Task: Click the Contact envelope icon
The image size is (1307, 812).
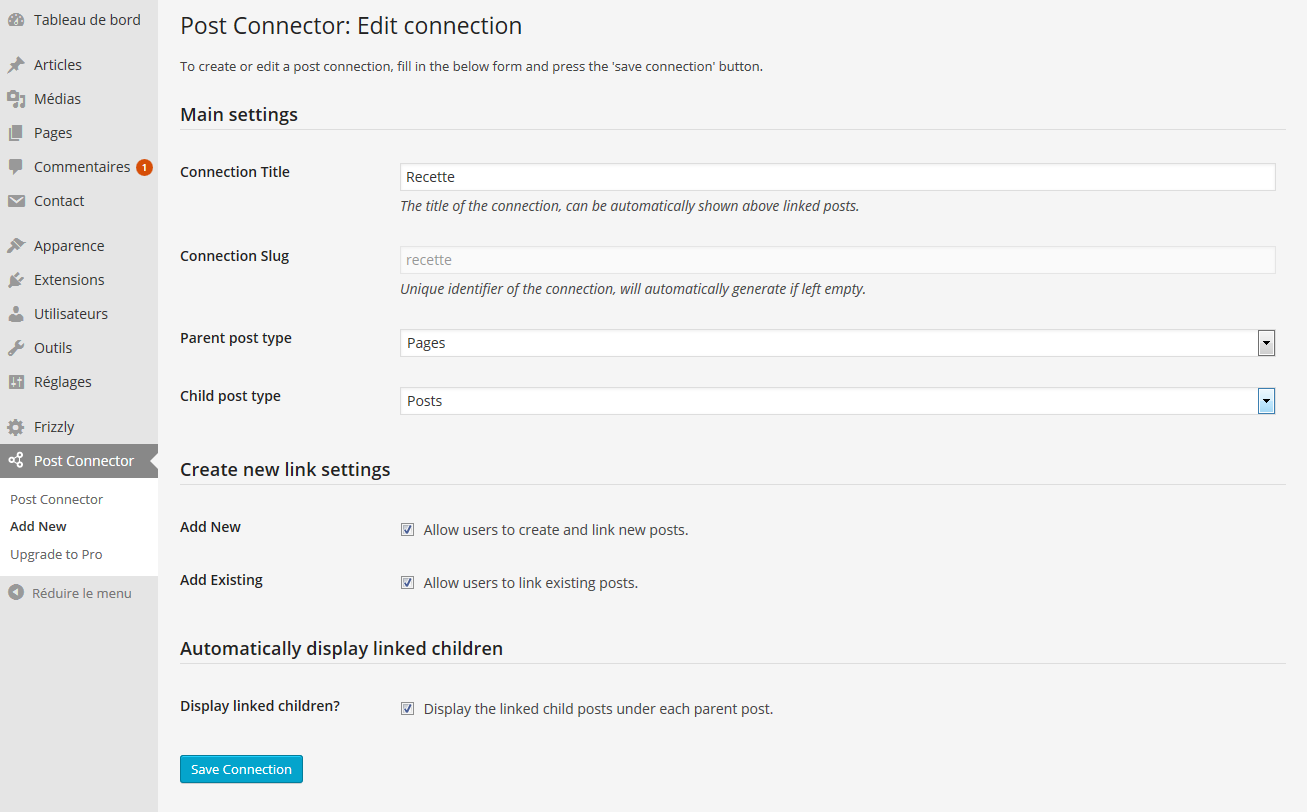Action: (x=16, y=201)
